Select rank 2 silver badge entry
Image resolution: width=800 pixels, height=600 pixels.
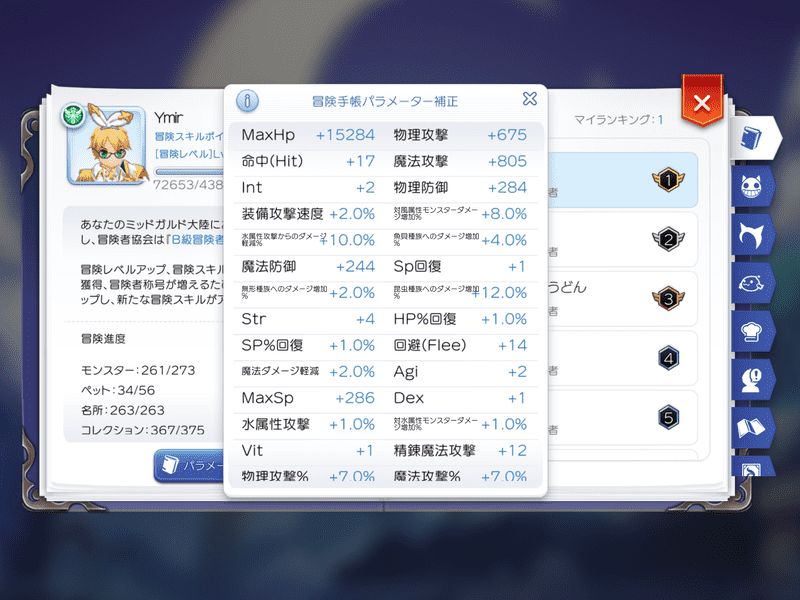pyautogui.click(x=622, y=239)
